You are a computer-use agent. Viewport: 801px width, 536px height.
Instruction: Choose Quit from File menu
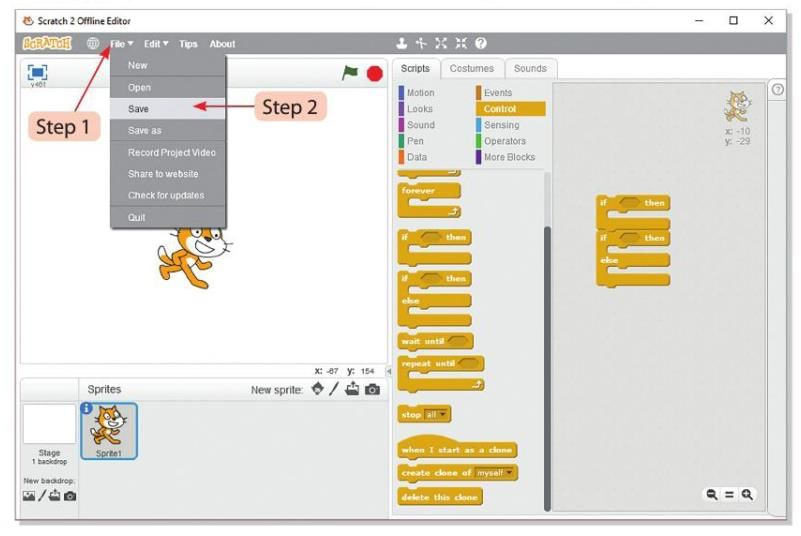pos(168,217)
